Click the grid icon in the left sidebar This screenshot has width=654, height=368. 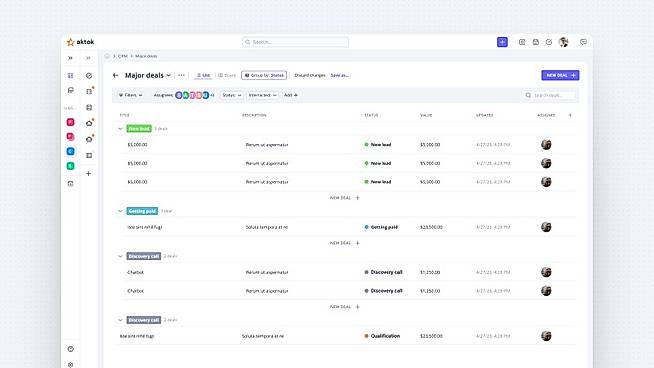(70, 76)
